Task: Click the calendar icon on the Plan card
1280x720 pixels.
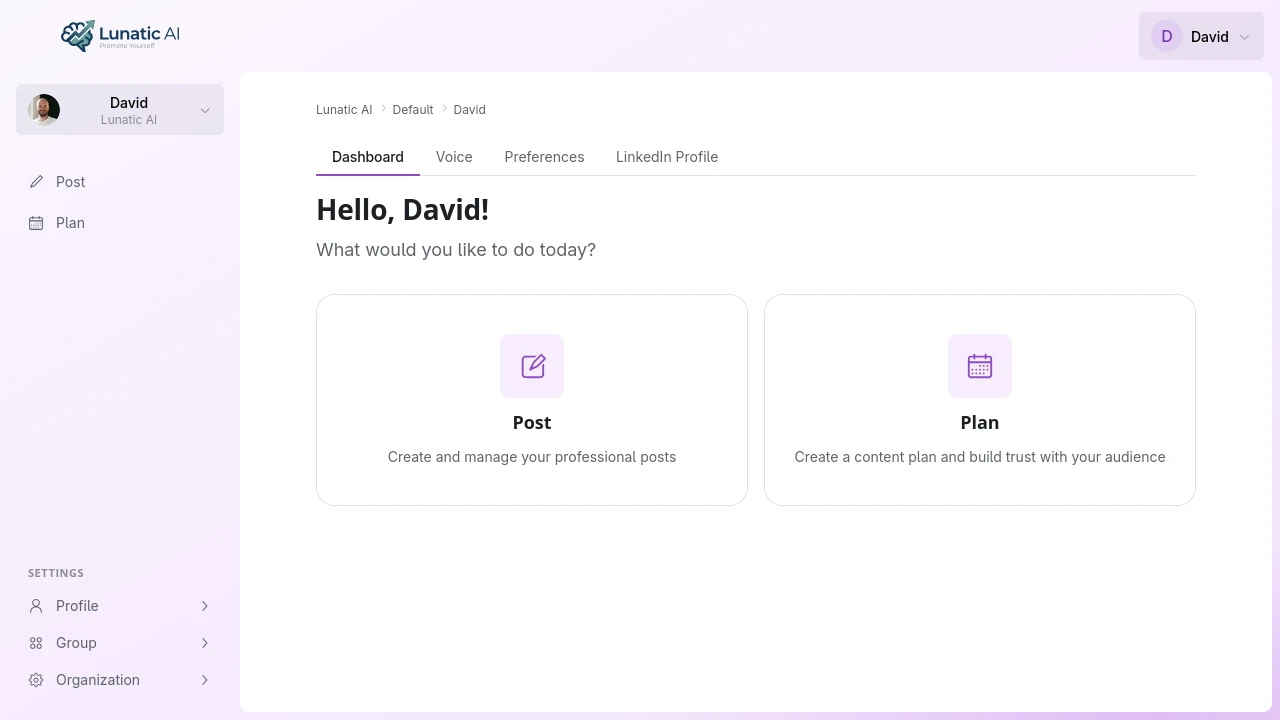Action: (979, 365)
